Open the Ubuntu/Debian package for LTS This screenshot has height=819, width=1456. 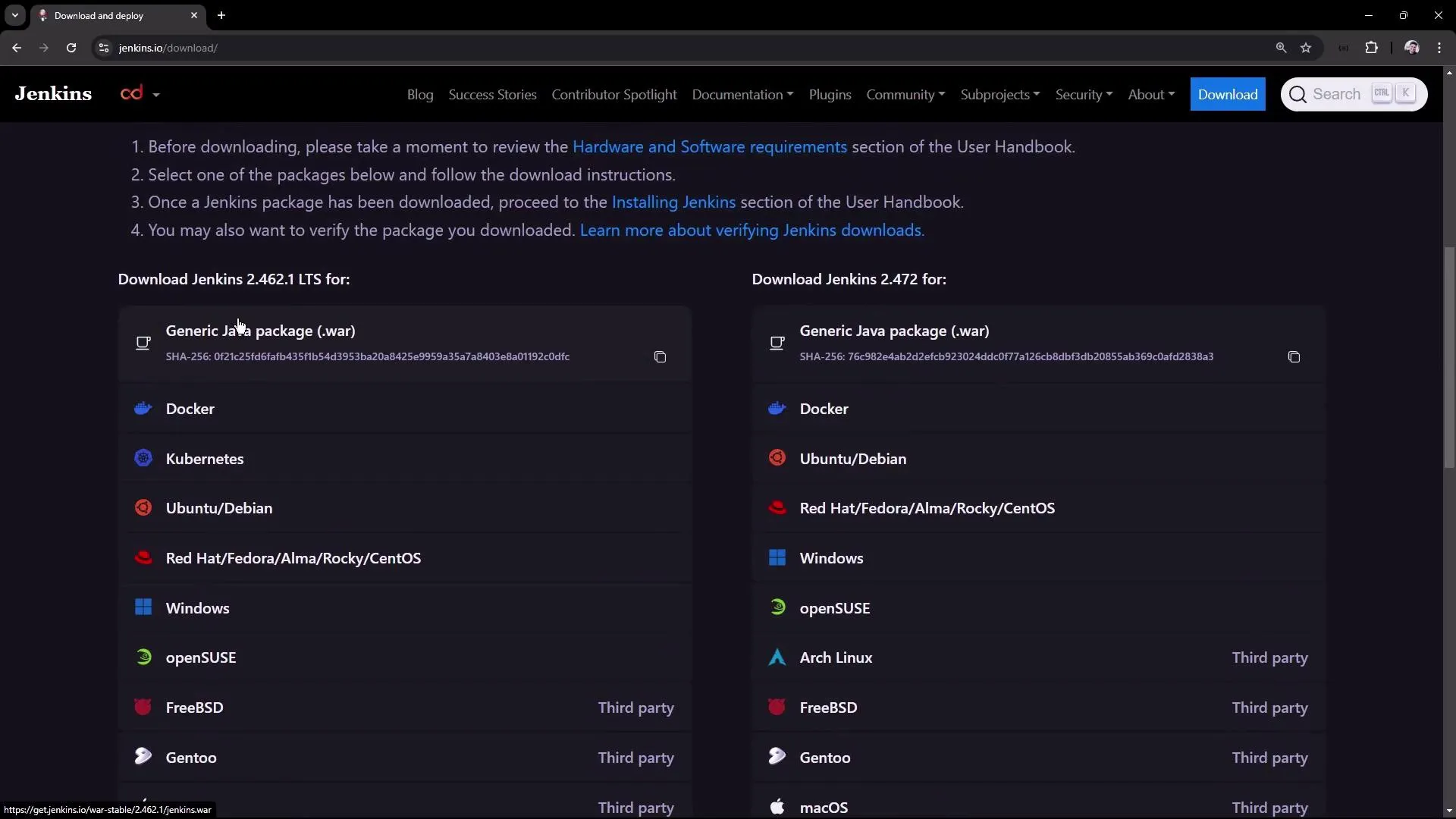(219, 507)
